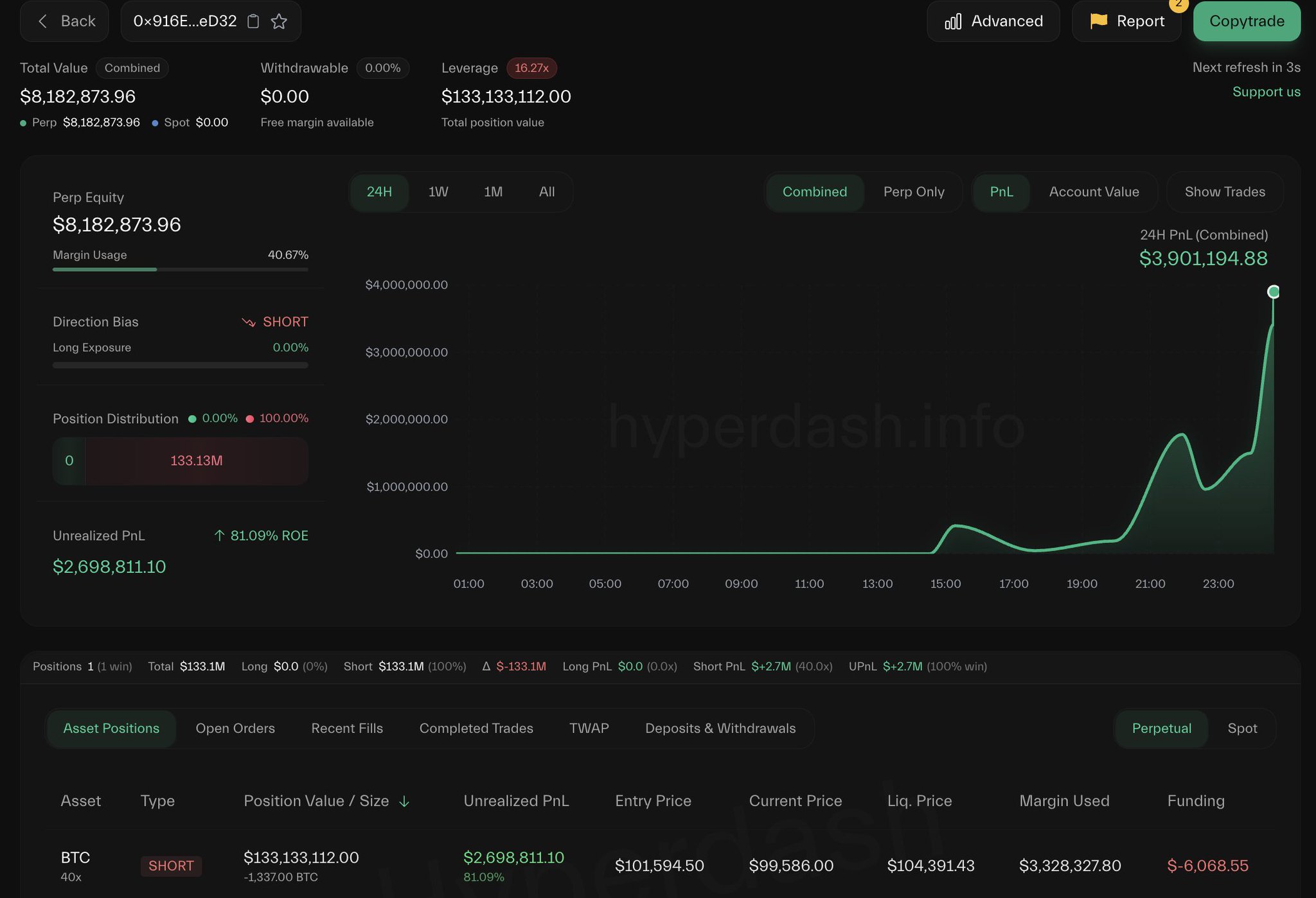Click the Back arrow chevron icon
Screen dimensions: 1316x898
tap(43, 21)
